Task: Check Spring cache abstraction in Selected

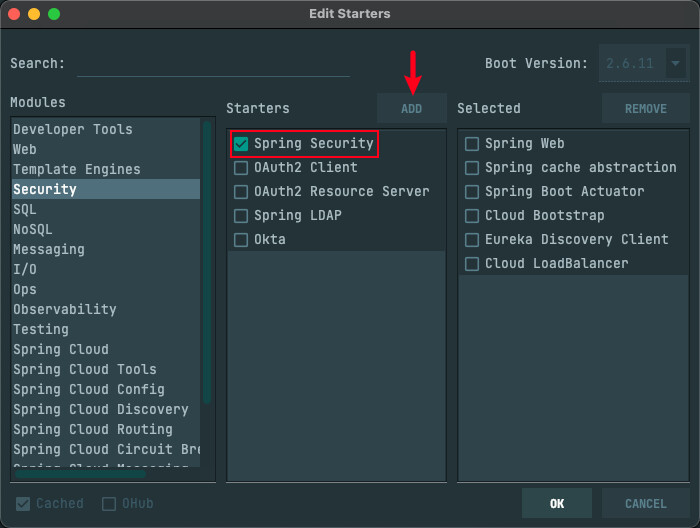Action: point(472,168)
